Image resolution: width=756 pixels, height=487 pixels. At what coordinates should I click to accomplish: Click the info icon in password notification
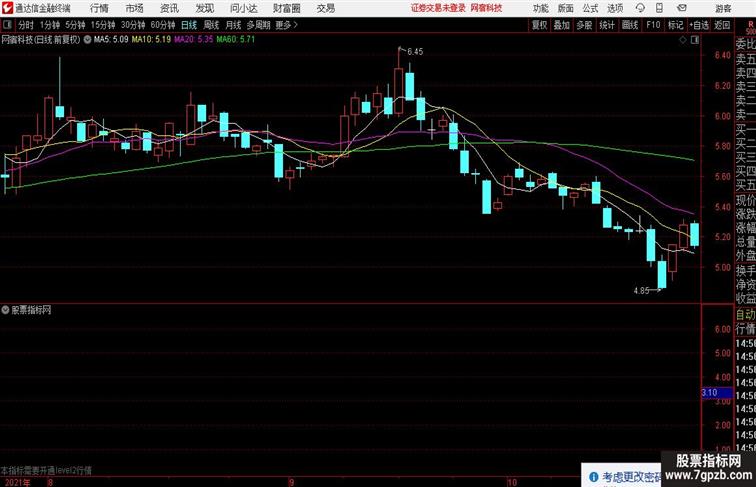(594, 477)
